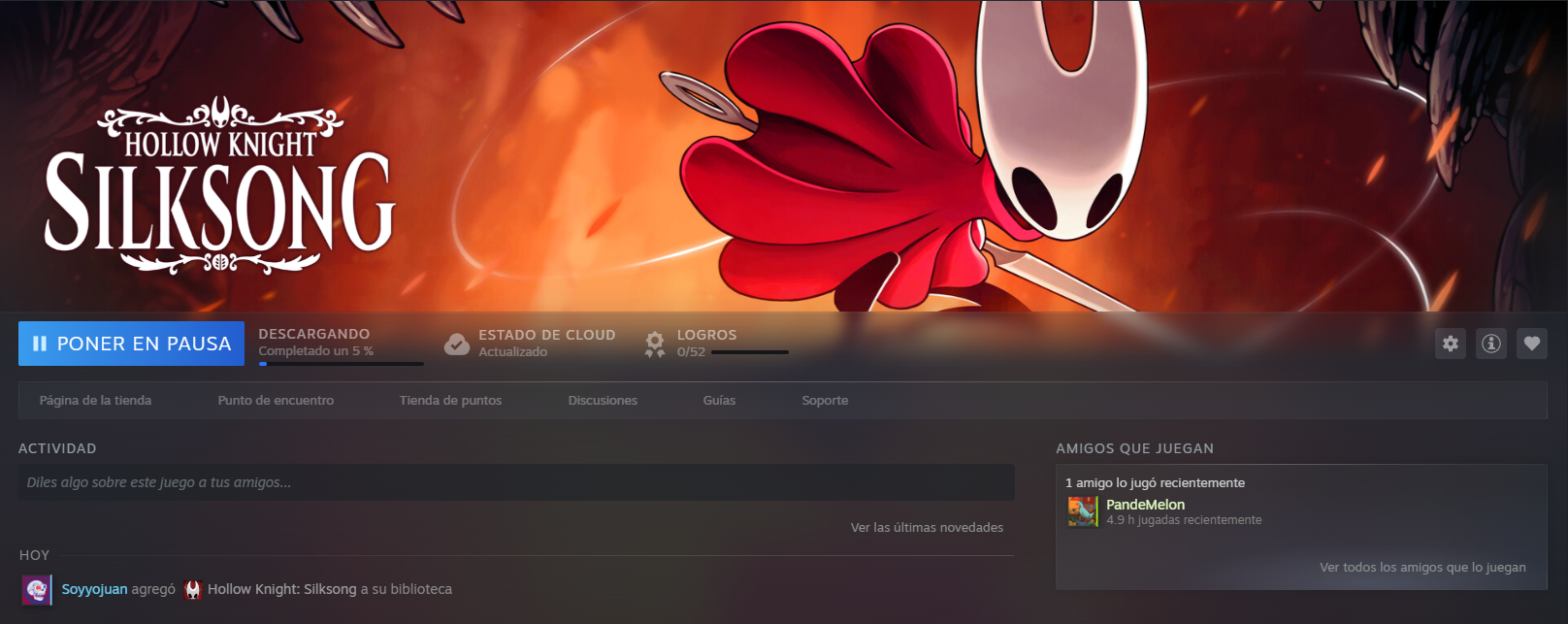
Task: Open the Tienda de puntos tab
Action: [x=450, y=401]
